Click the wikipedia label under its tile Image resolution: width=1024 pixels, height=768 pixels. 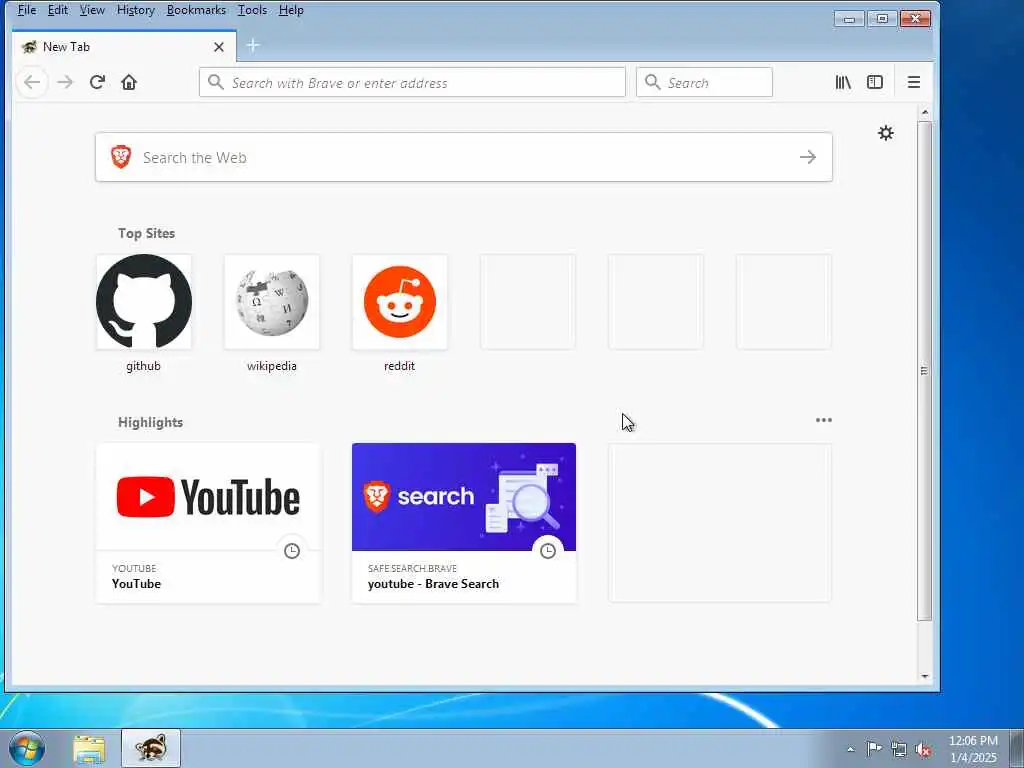(x=272, y=366)
